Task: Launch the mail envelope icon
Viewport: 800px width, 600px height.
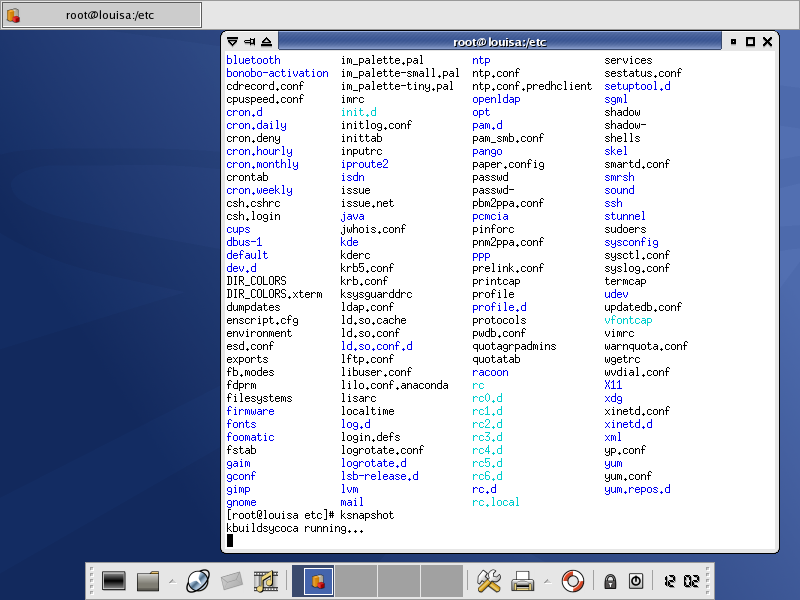Action: [232, 580]
